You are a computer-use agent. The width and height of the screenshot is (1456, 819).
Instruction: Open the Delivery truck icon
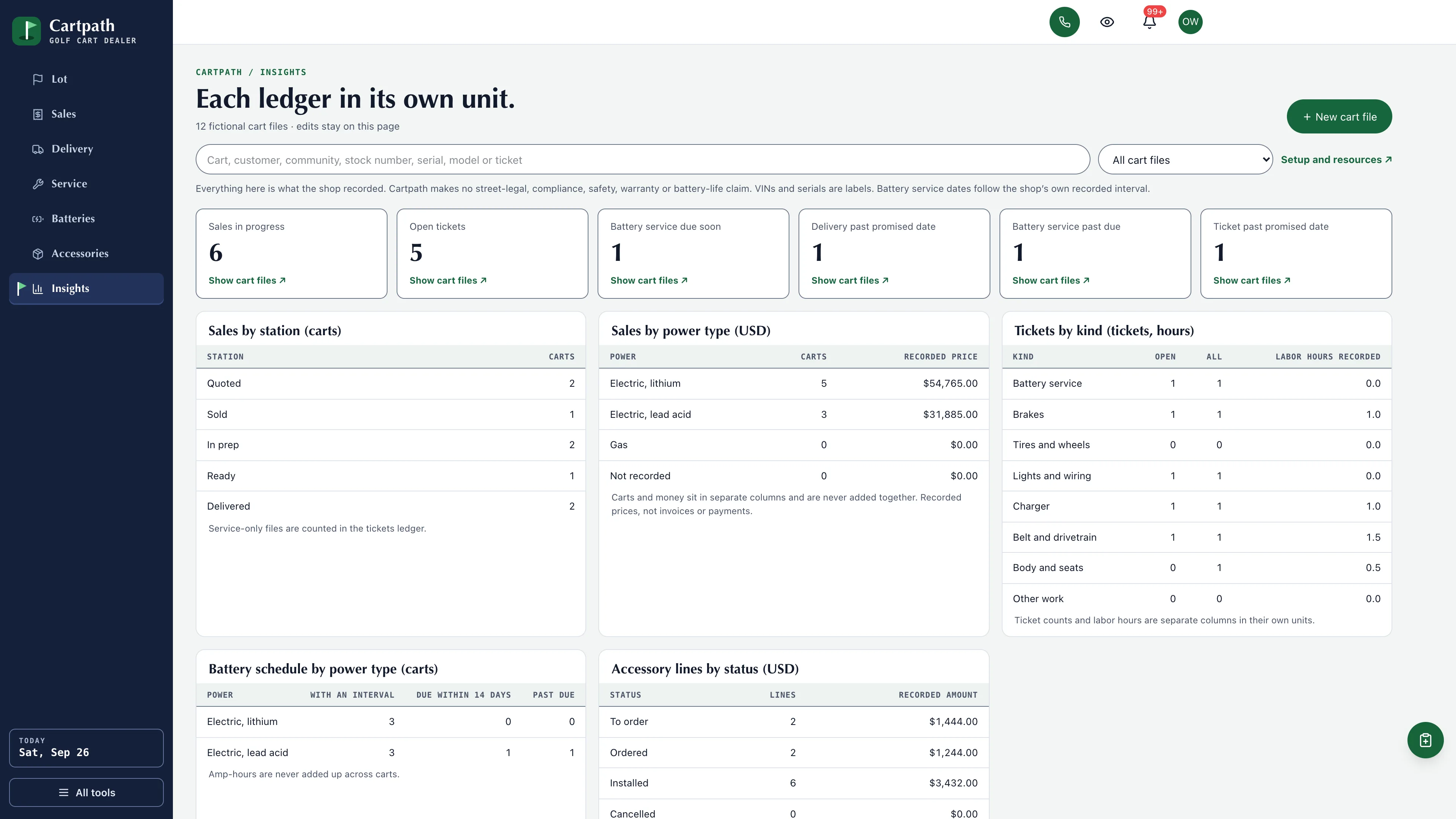pyautogui.click(x=38, y=149)
